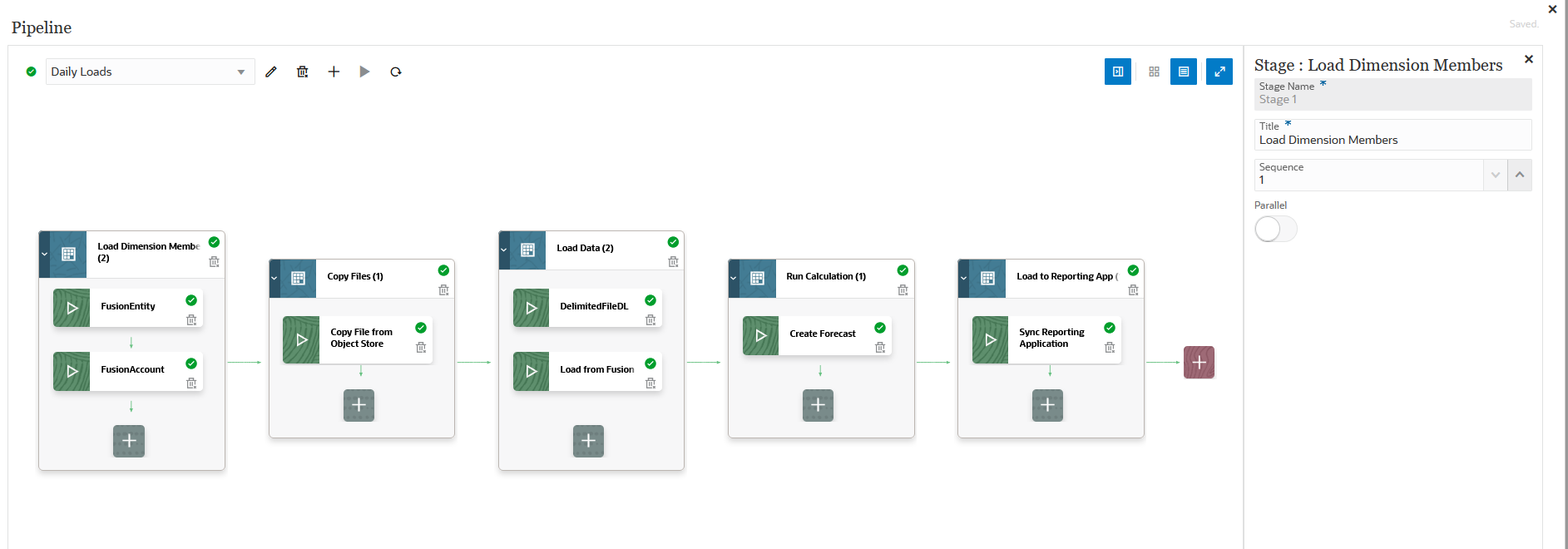Select the list view icon in the top right
This screenshot has width=1568, height=549.
click(x=1184, y=72)
